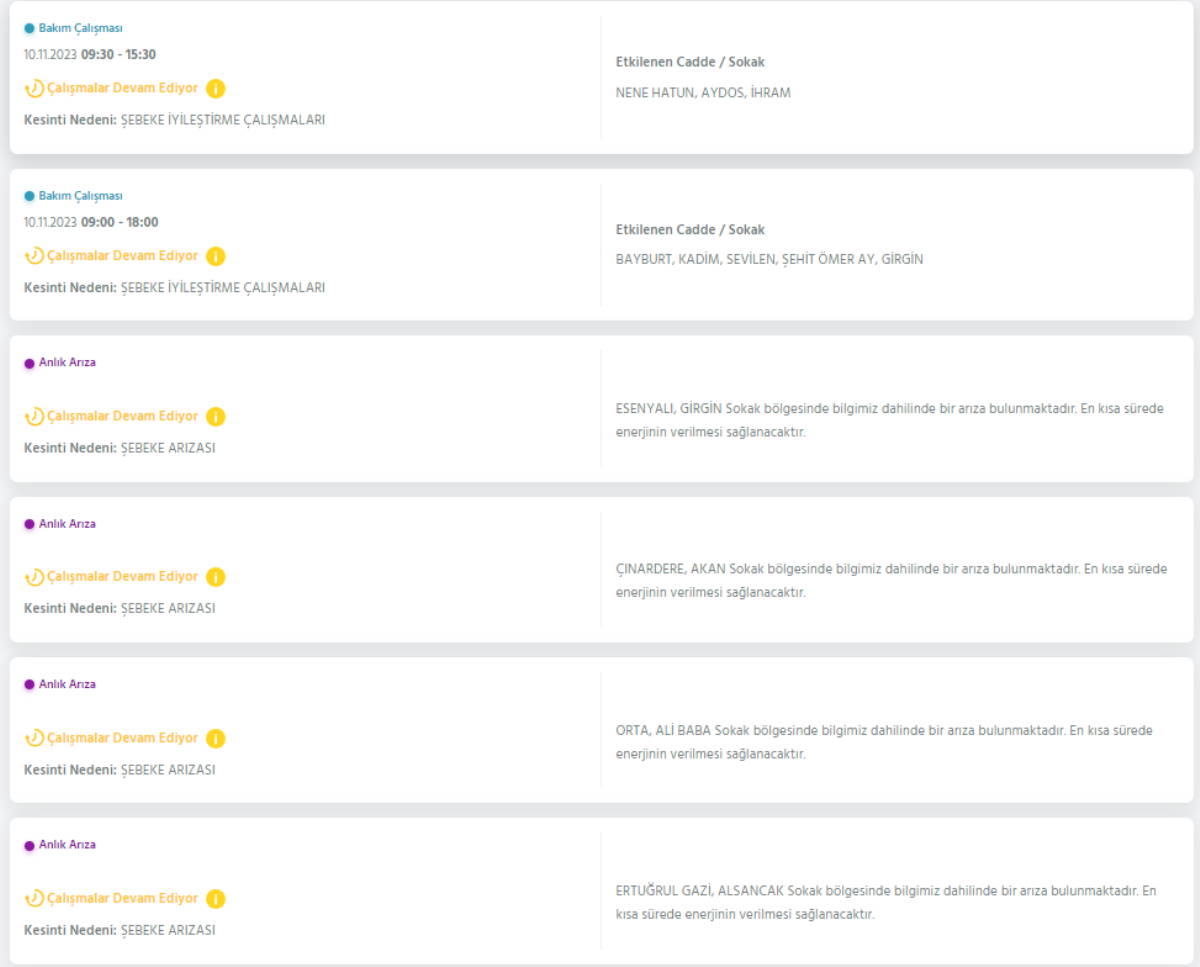The height and width of the screenshot is (967, 1200).
Task: Click blue dot beside first Bakım Çalışması label
Action: click(29, 28)
